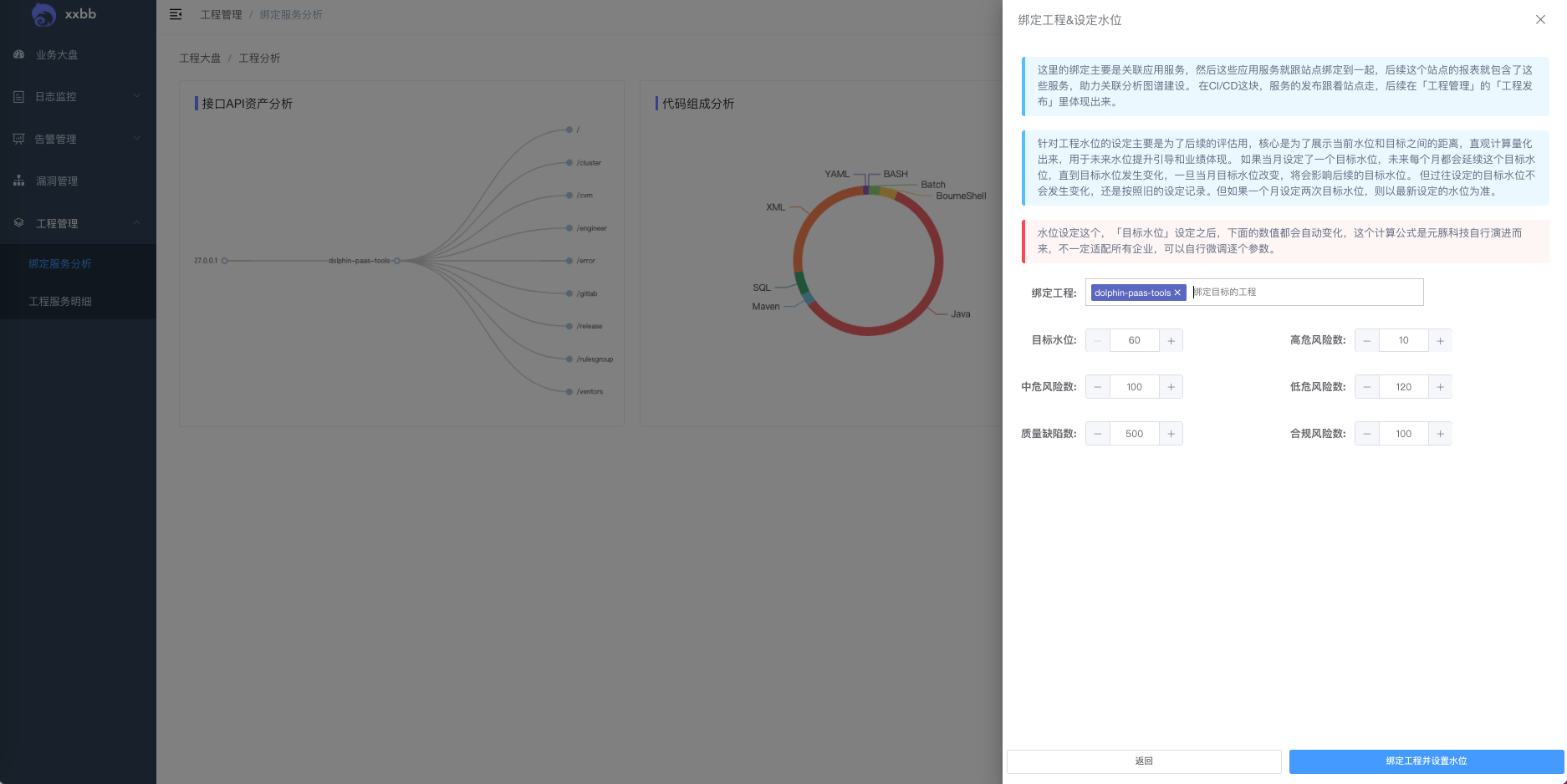Remove dolphin-paas-tools tag via its X icon
The width and height of the screenshot is (1567, 784).
pos(1177,293)
